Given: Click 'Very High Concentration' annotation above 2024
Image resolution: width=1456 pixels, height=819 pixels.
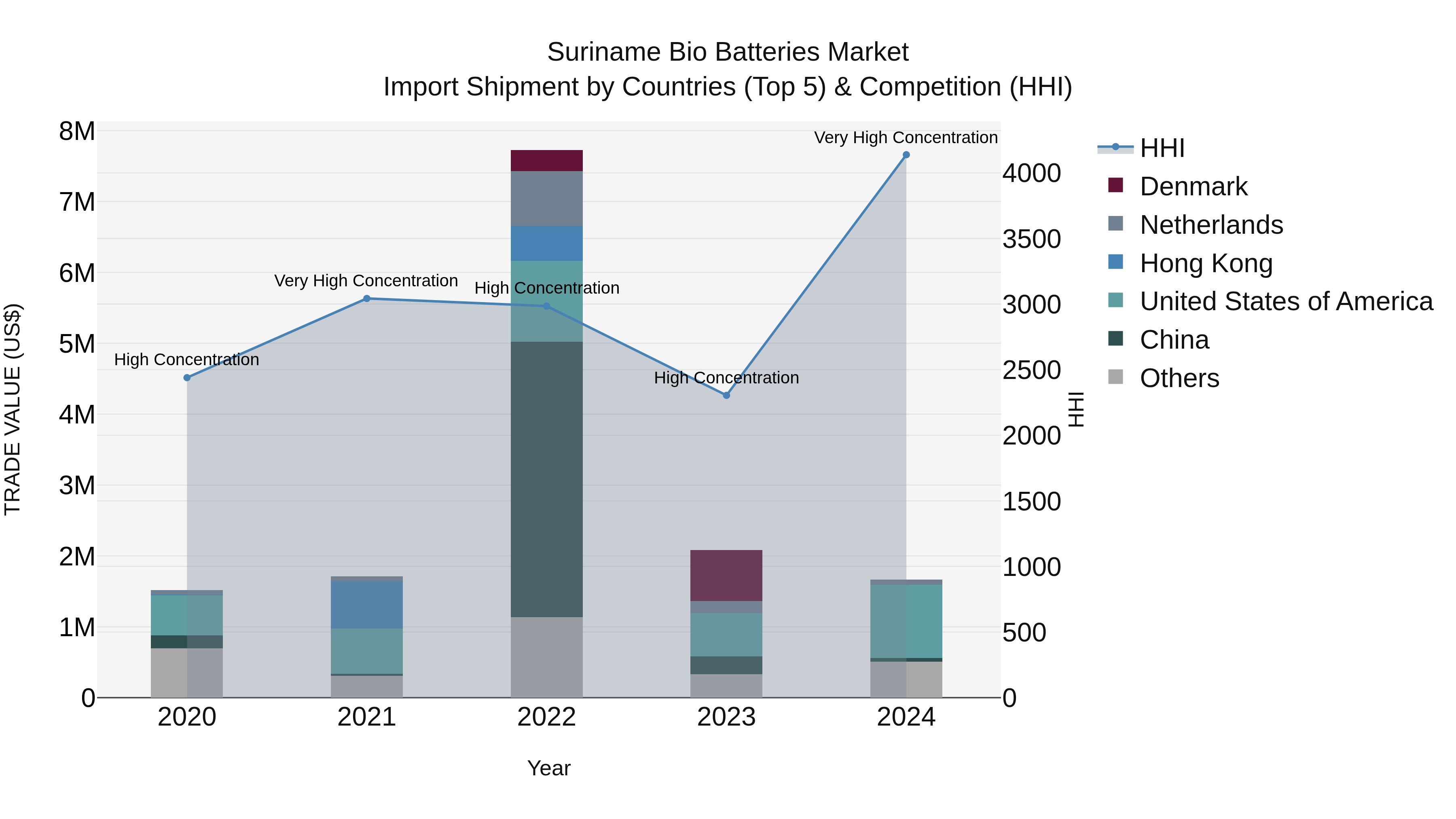Looking at the screenshot, I should pos(906,138).
